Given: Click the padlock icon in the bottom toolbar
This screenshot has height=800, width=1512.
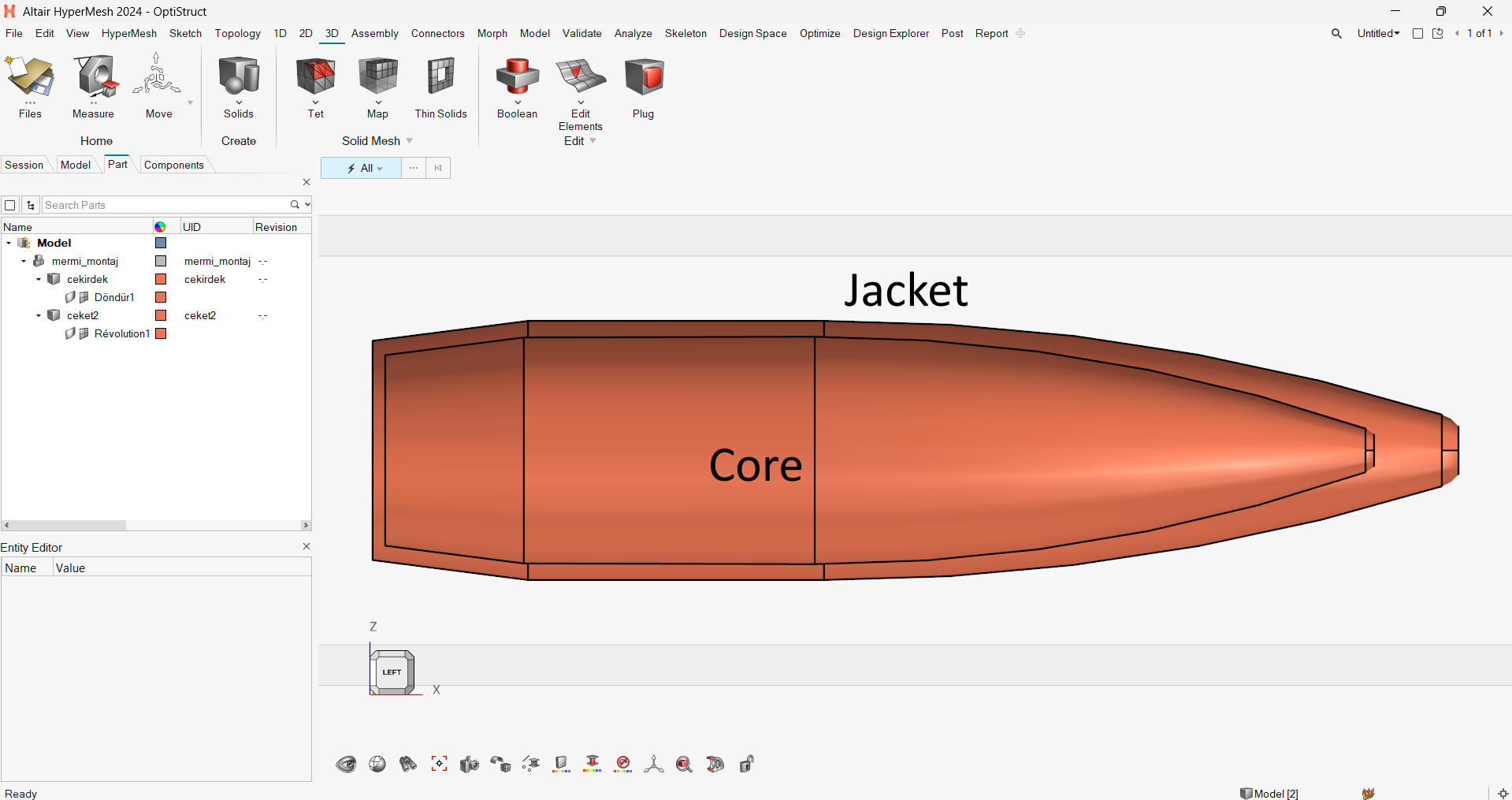Looking at the screenshot, I should 747,764.
